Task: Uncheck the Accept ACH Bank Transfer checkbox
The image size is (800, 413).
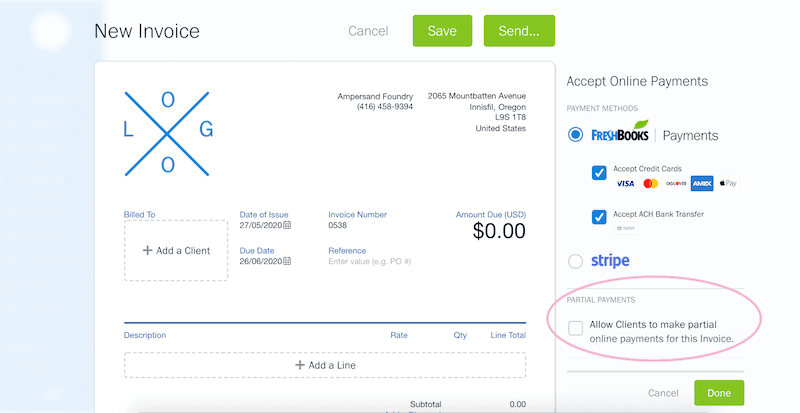Action: tap(599, 216)
